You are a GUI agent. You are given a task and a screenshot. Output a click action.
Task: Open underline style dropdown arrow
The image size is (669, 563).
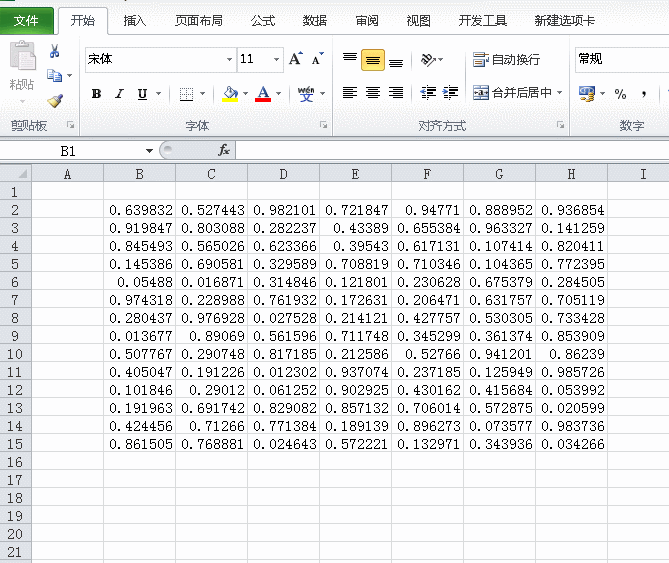(x=158, y=93)
